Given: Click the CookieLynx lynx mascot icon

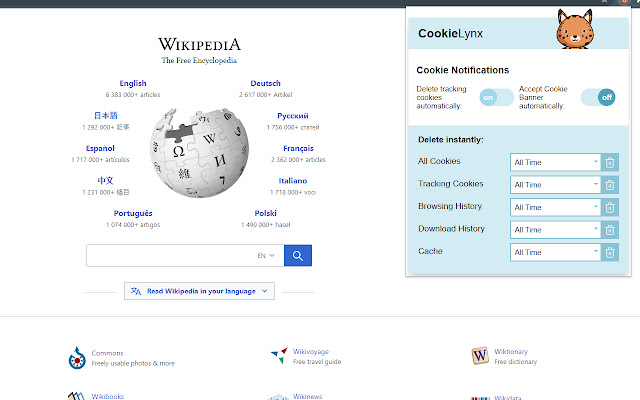Looking at the screenshot, I should click(x=578, y=30).
